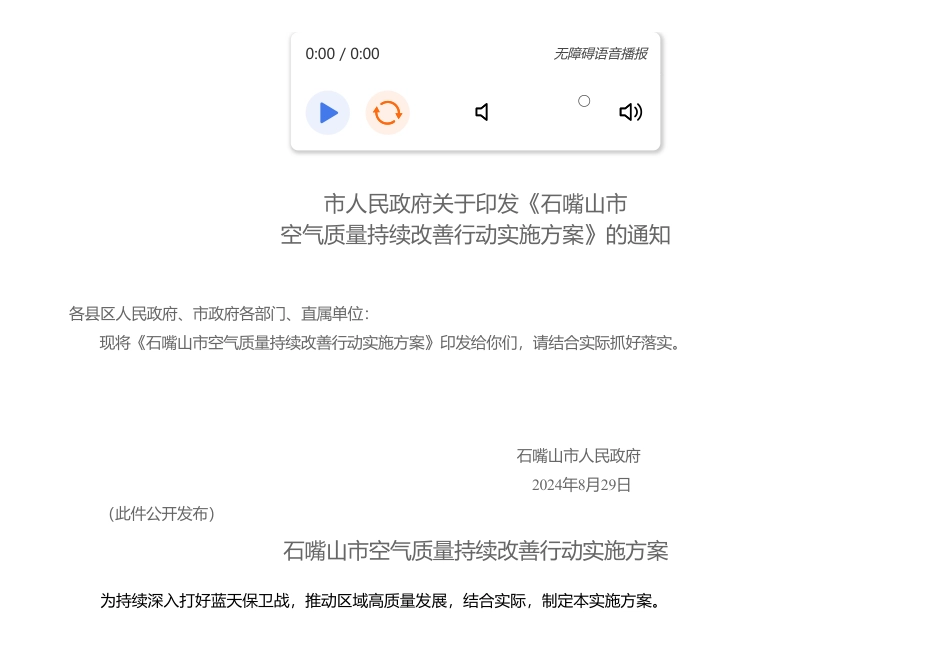Click the line 各县区人民政府、市政府各部门、直属单位
The image size is (950, 672).
[x=219, y=314]
